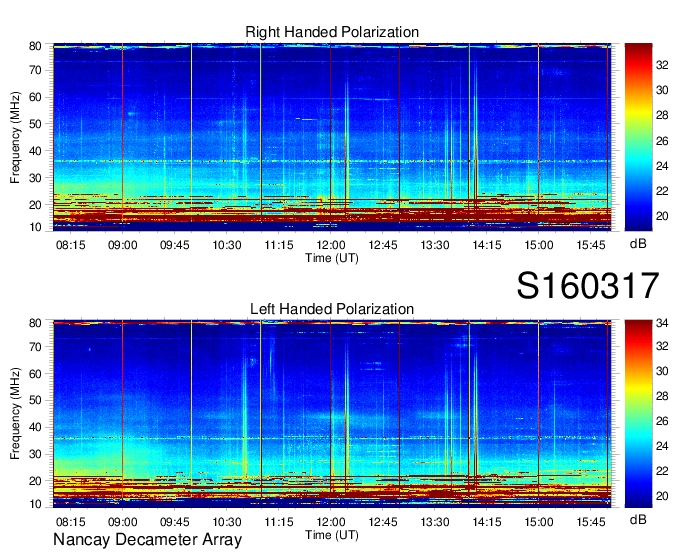Click the 80 MHz label on top plot

pyautogui.click(x=35, y=46)
